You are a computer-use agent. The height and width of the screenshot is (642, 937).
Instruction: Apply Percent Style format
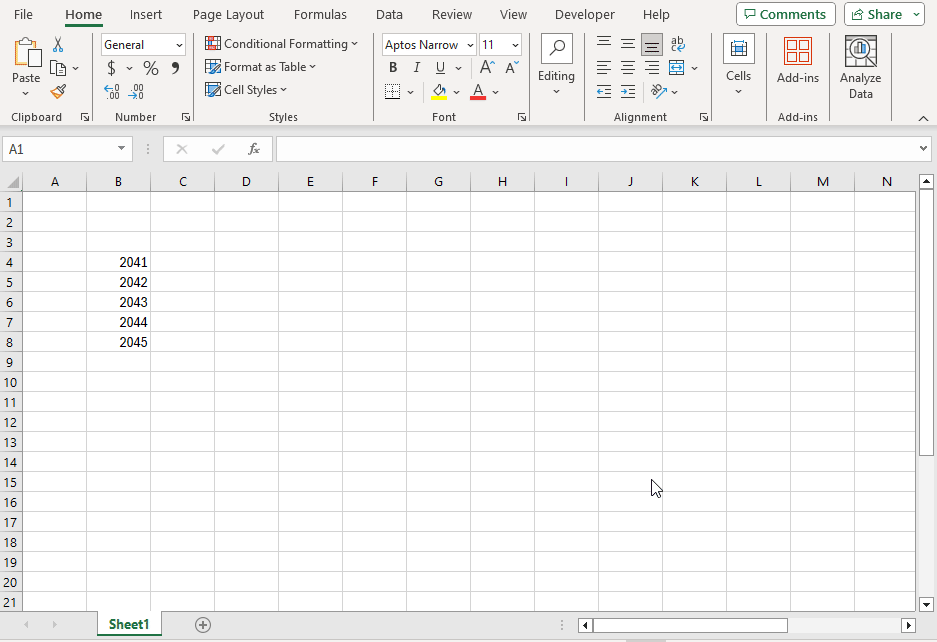(x=151, y=68)
